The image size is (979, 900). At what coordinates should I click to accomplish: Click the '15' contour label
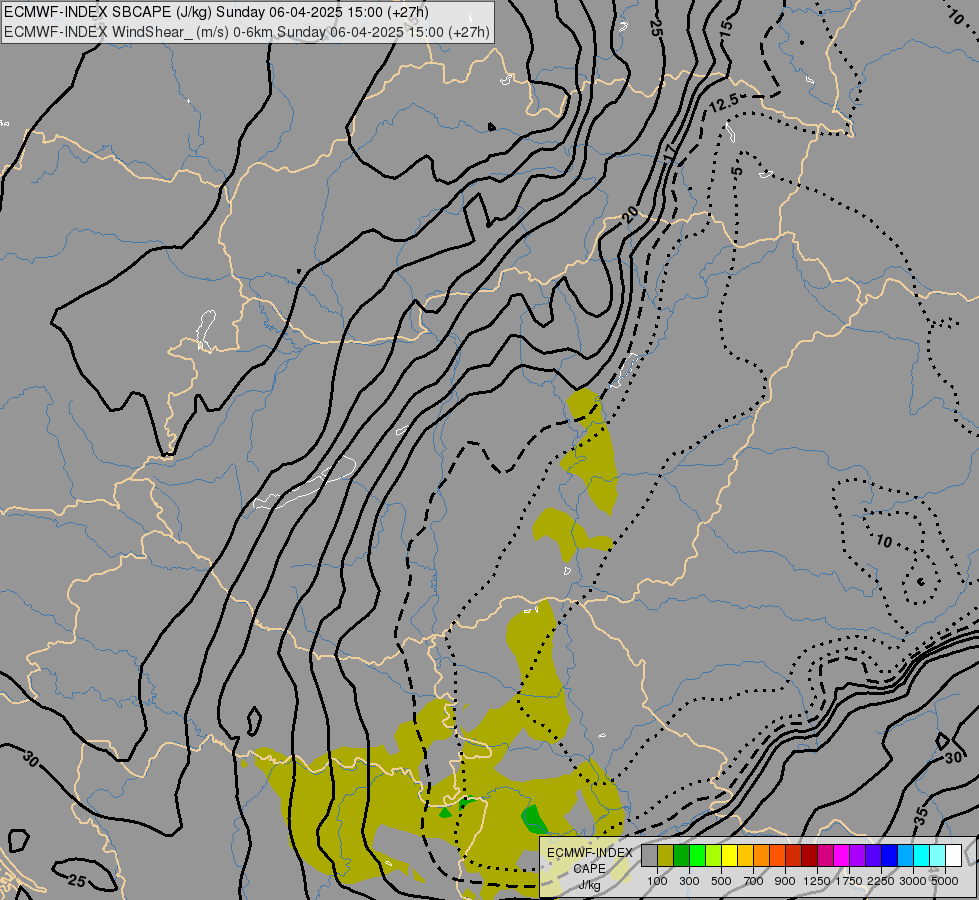[726, 28]
